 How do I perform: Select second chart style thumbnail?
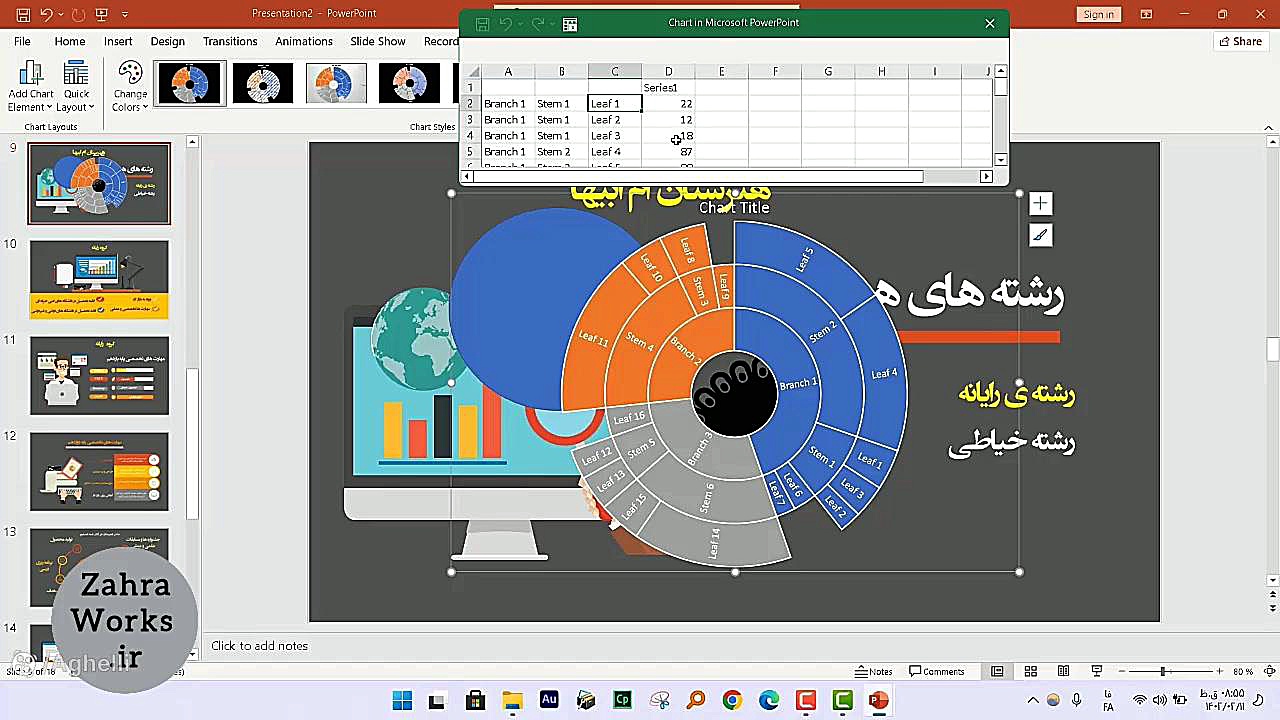click(x=263, y=83)
